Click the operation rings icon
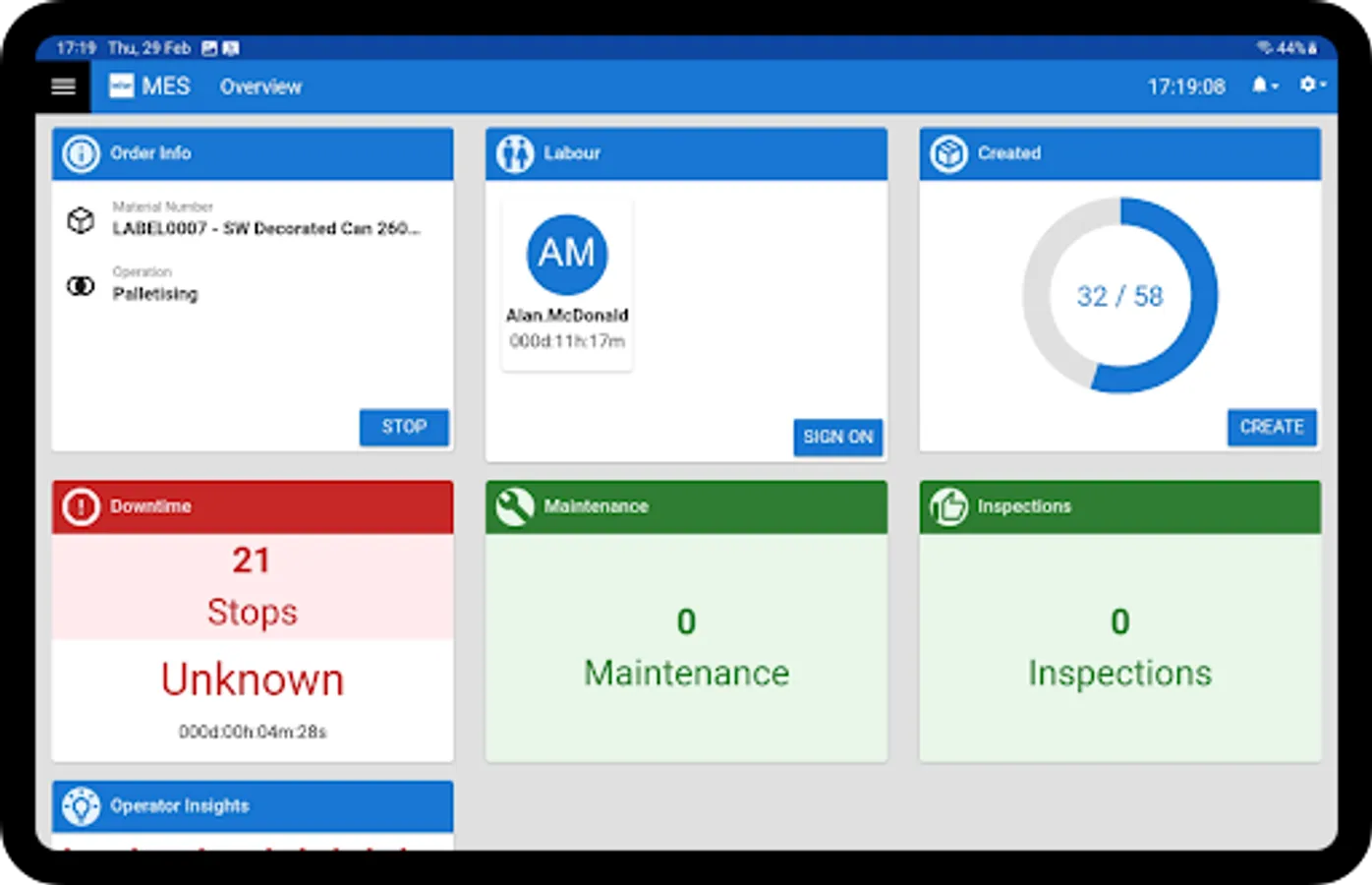Image resolution: width=1372 pixels, height=885 pixels. click(x=81, y=286)
